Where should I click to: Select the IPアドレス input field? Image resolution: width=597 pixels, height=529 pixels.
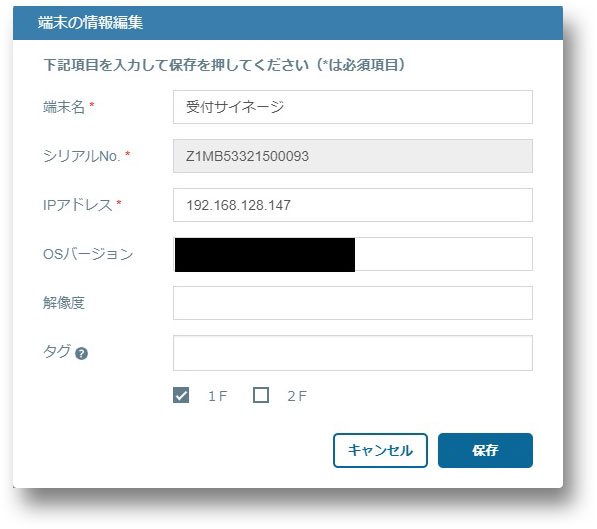[353, 205]
